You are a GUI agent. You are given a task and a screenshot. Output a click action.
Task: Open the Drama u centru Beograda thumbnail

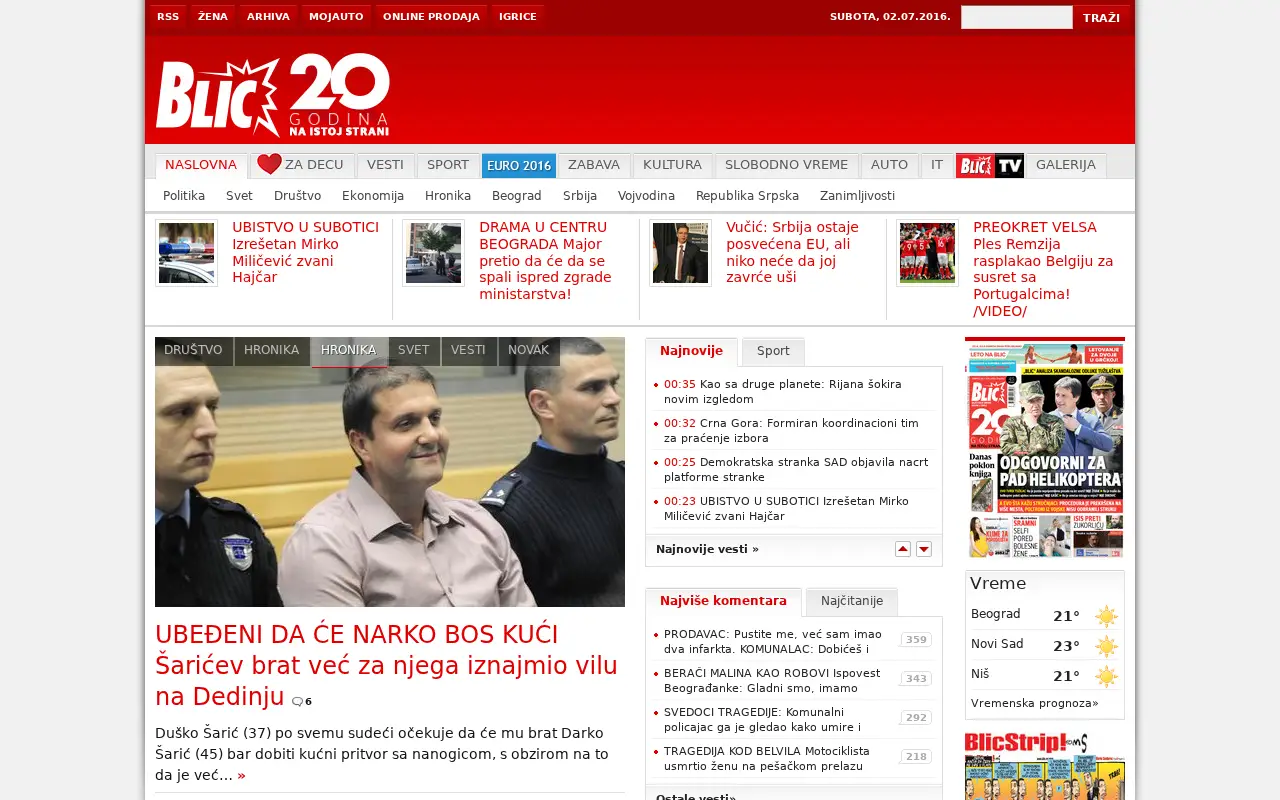click(433, 253)
